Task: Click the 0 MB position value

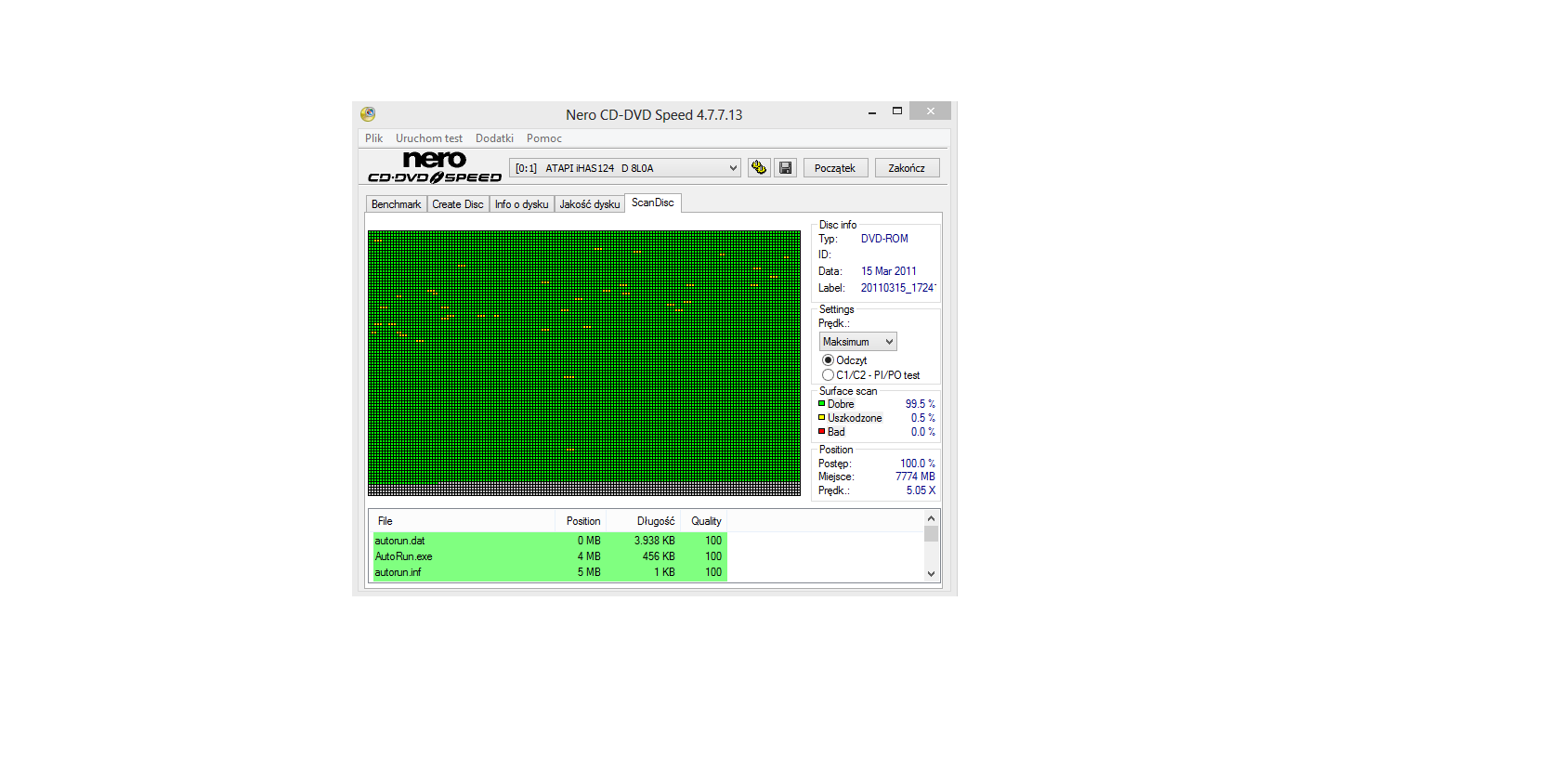Action: pyautogui.click(x=589, y=541)
